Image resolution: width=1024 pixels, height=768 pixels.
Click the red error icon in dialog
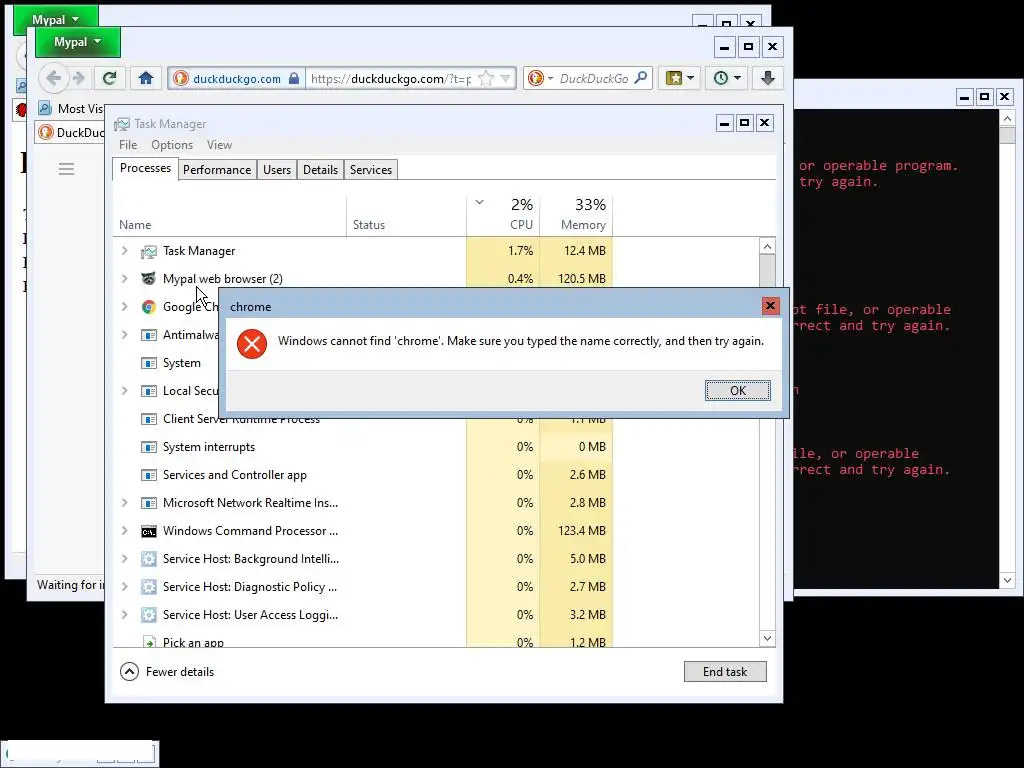coord(252,344)
